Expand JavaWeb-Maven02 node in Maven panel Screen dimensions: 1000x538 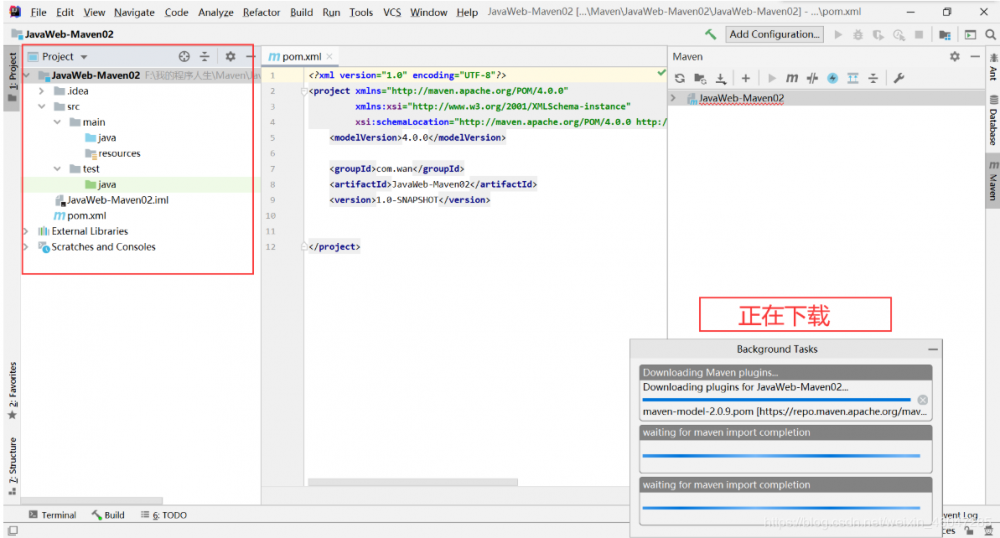(x=674, y=98)
